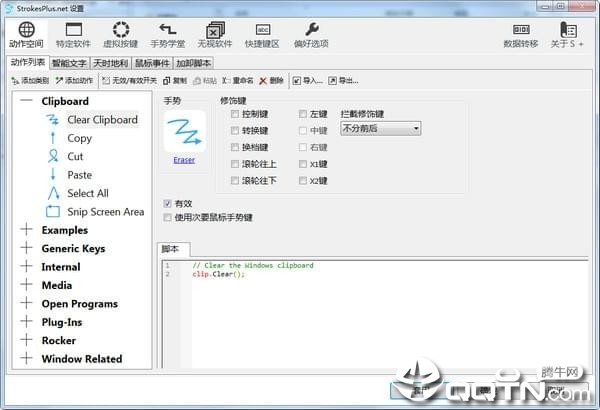Viewport: 600px width, 410px height.
Task: Click the red X 删除 delete button
Action: (x=271, y=80)
